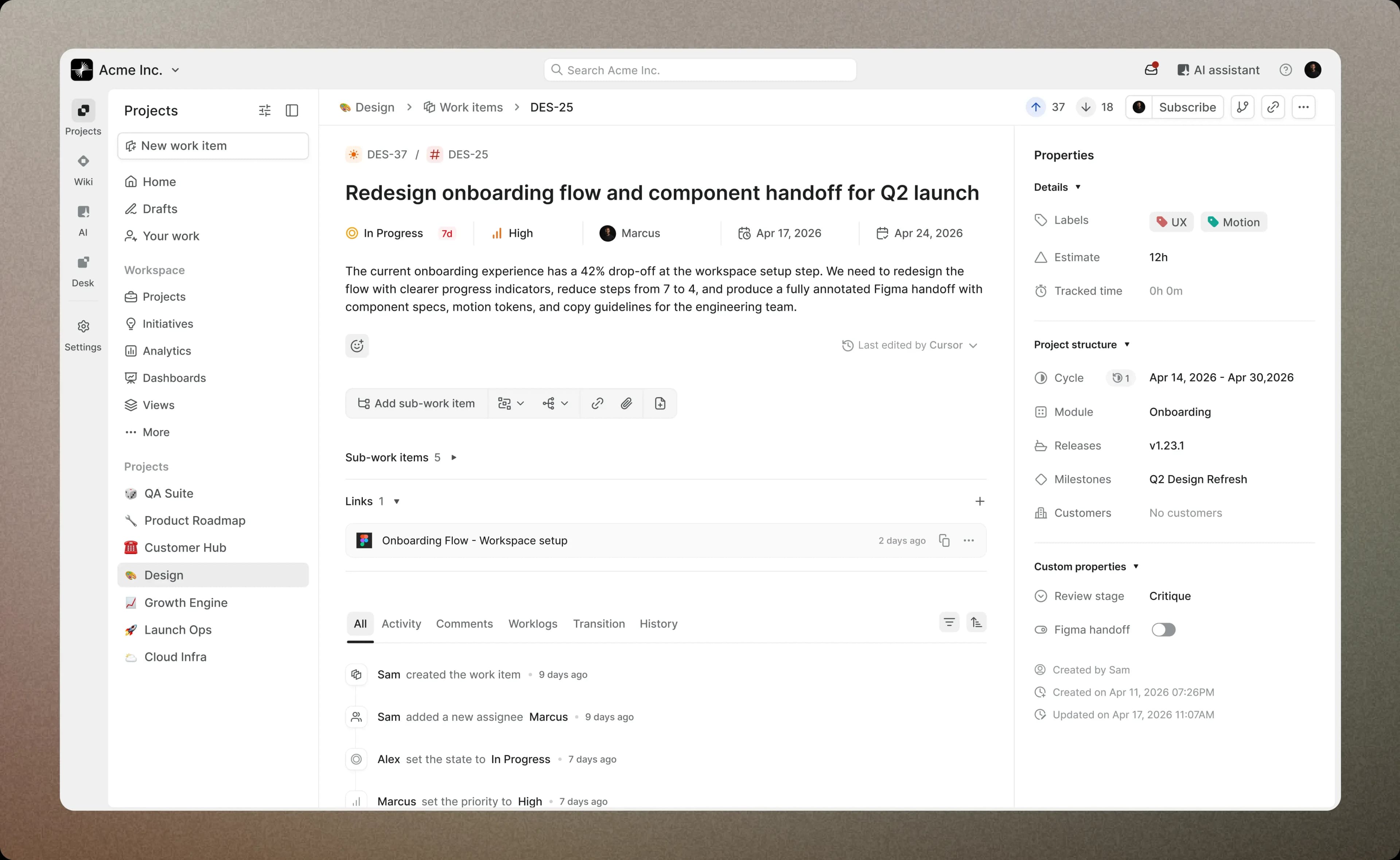Viewport: 1400px width, 860px height.
Task: Open Home in the sidebar
Action: 213,182
